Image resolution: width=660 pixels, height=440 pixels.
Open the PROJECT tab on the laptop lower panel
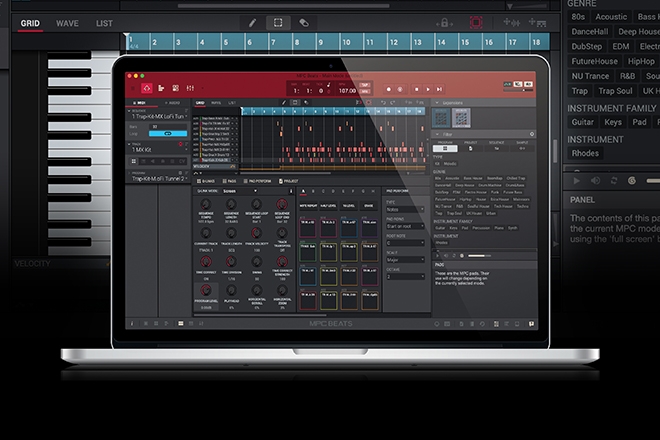(288, 181)
